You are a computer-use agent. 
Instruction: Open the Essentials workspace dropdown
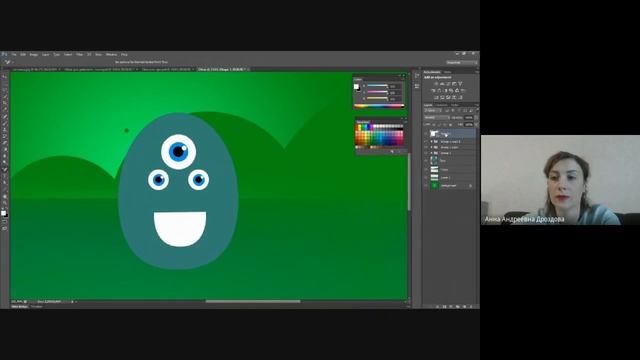coord(461,62)
